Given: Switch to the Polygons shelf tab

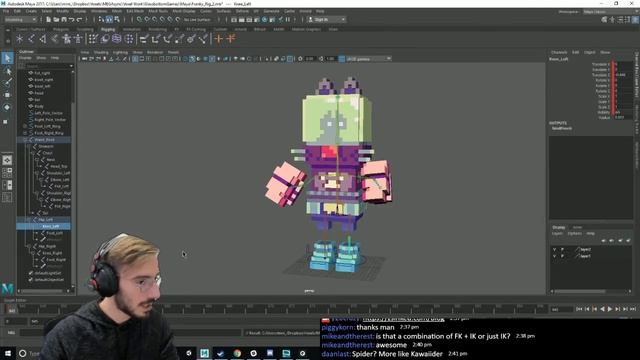Looking at the screenshot, I should 60,29.
